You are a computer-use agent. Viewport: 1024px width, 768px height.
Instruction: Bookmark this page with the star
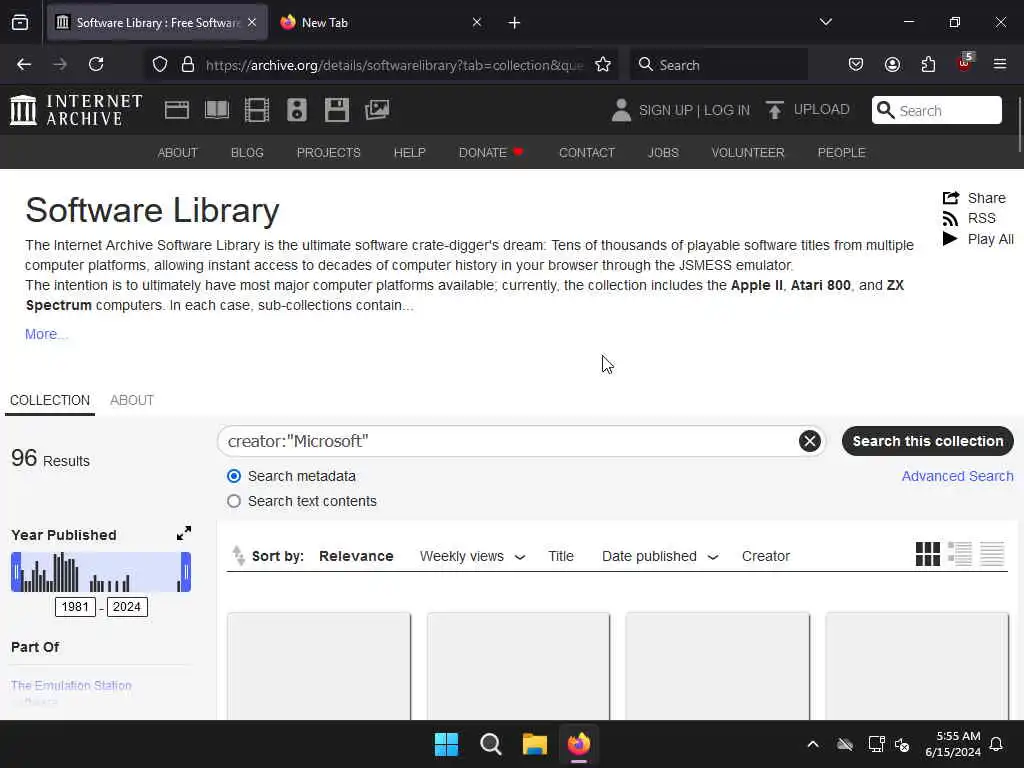tap(603, 65)
